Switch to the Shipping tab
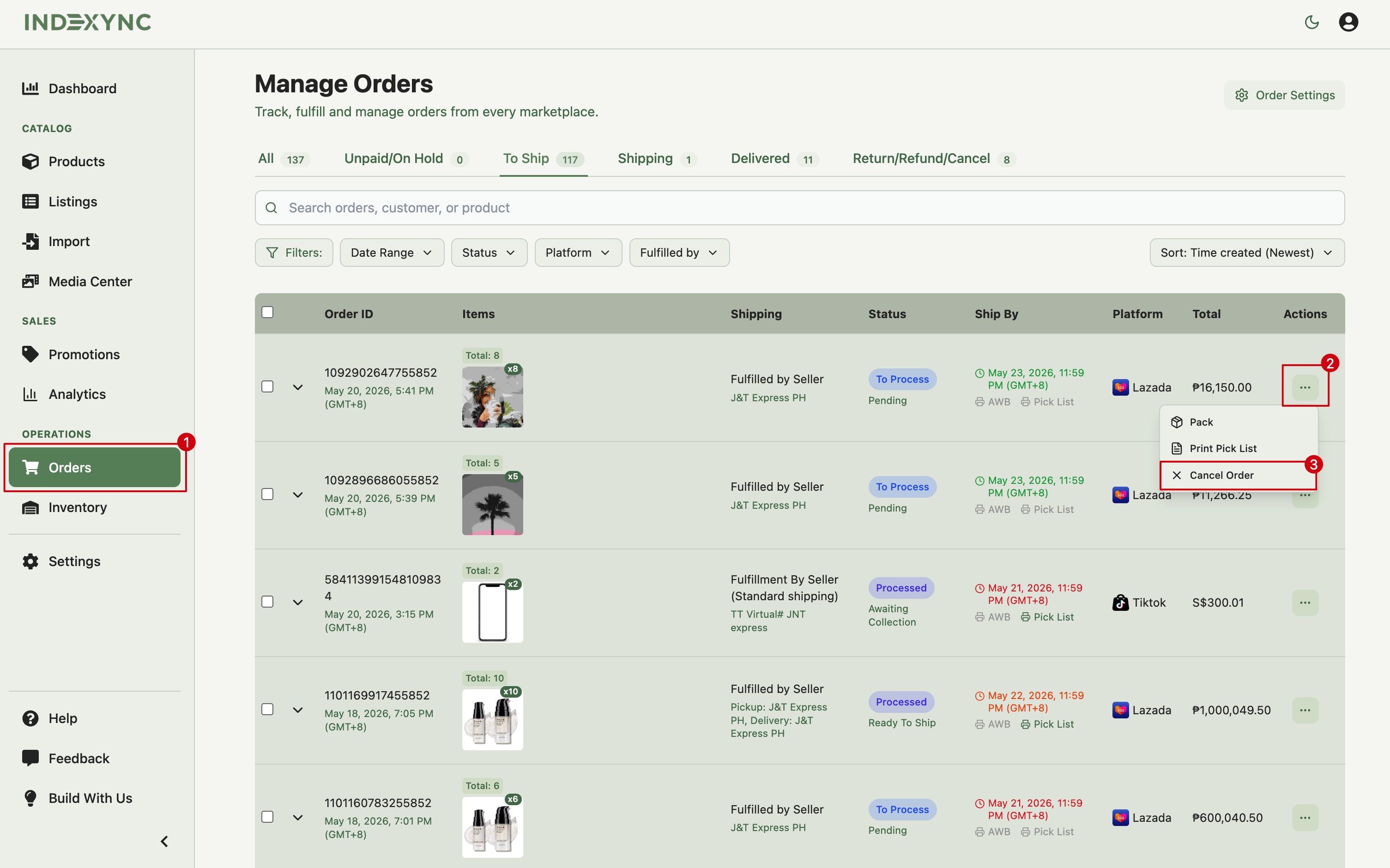 tap(657, 159)
